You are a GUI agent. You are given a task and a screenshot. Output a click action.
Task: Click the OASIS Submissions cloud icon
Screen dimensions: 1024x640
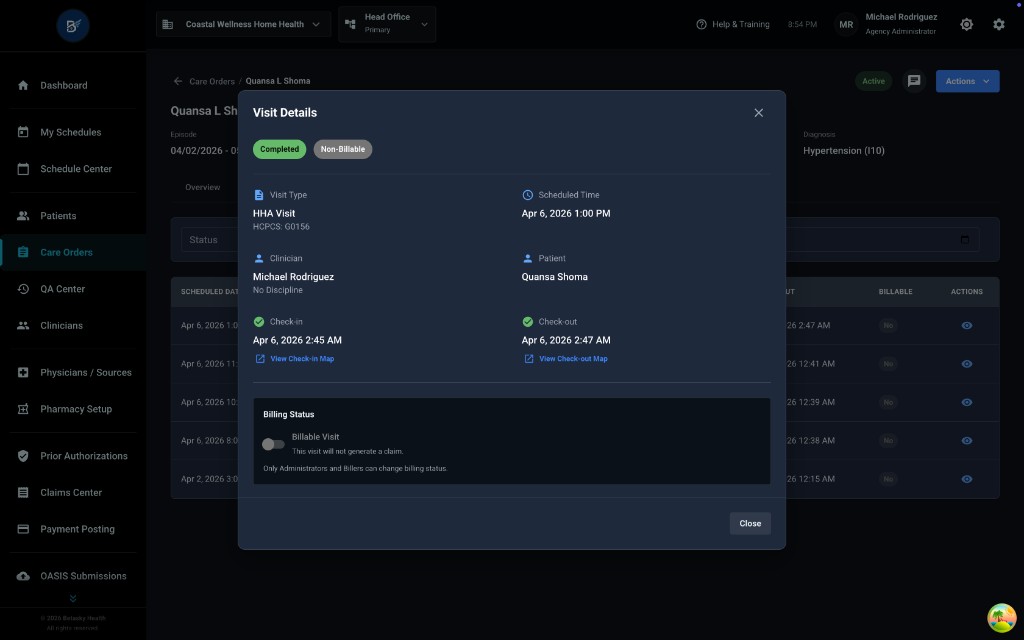(23, 577)
